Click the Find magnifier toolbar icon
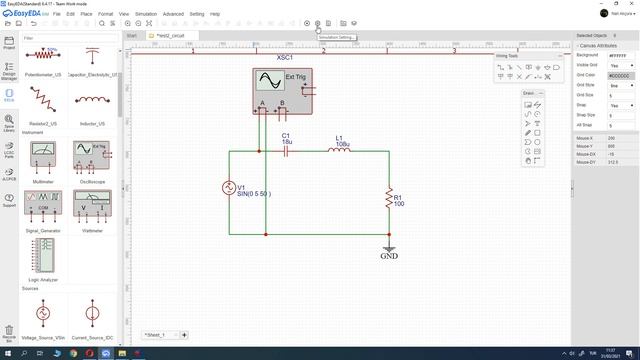The image size is (640, 360). pos(102,24)
